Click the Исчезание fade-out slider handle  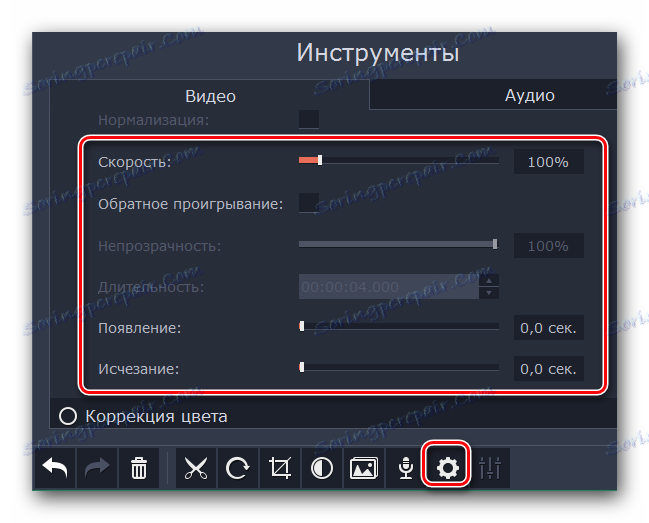(x=302, y=367)
